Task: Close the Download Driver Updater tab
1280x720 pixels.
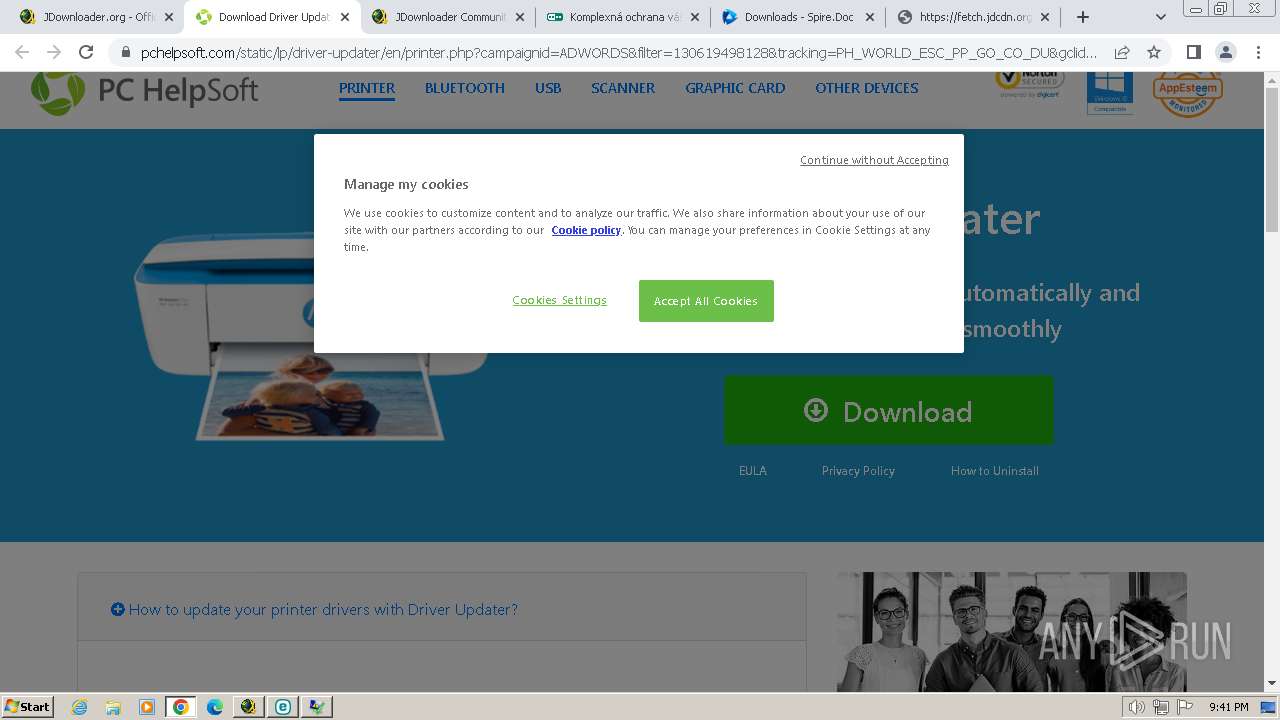Action: 345,17
